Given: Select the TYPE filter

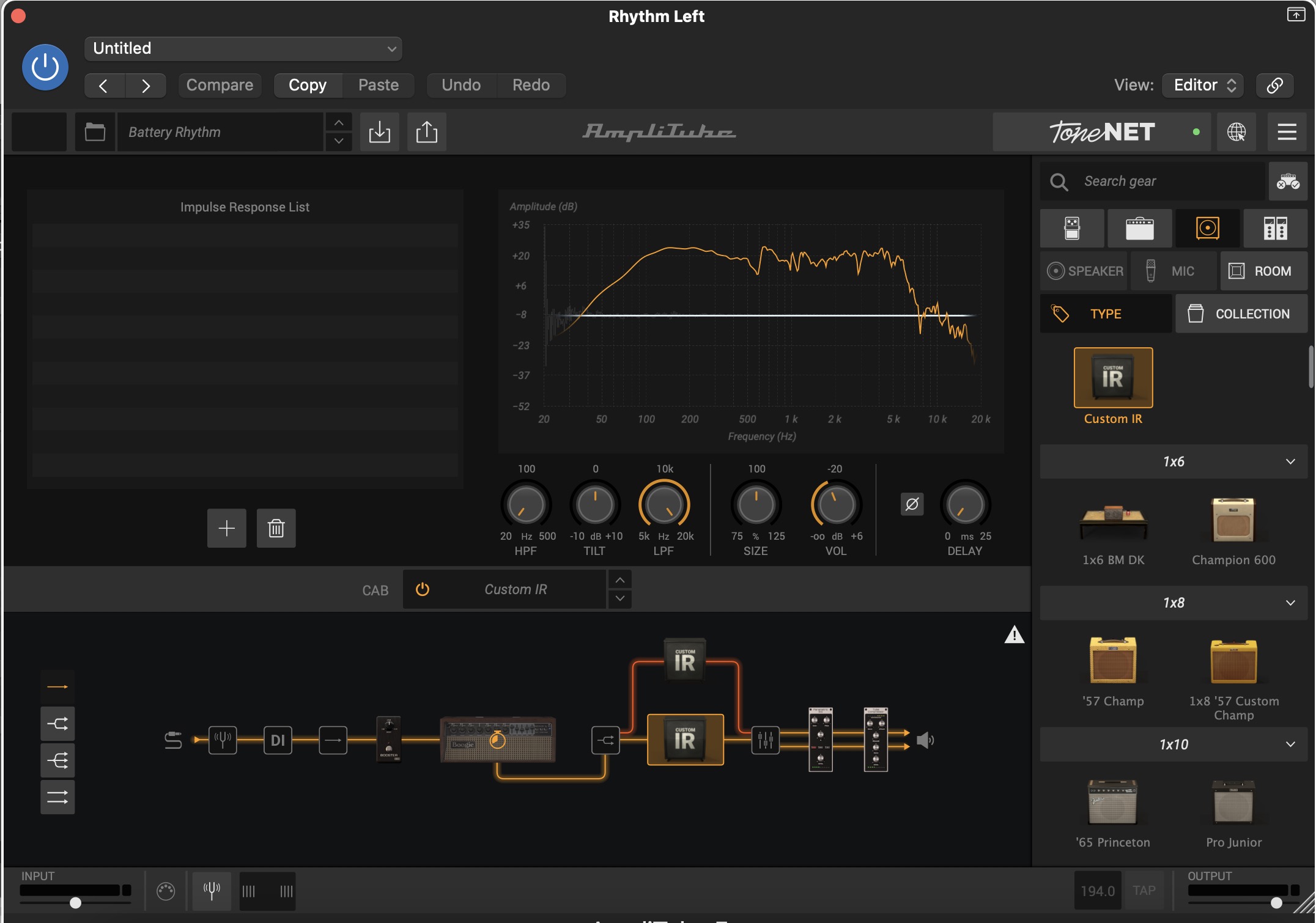Looking at the screenshot, I should tap(1106, 314).
